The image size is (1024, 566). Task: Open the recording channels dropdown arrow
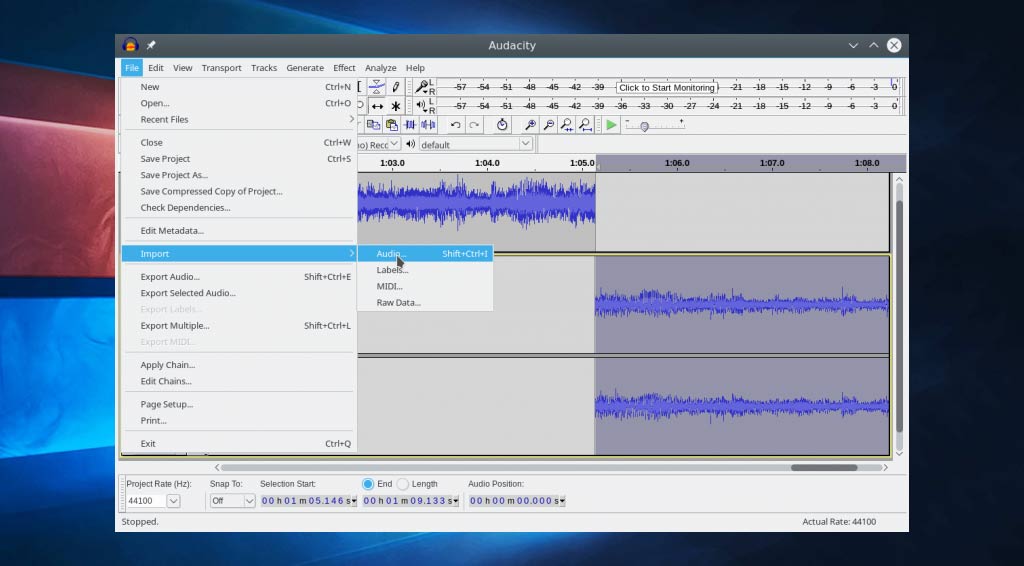coord(394,144)
